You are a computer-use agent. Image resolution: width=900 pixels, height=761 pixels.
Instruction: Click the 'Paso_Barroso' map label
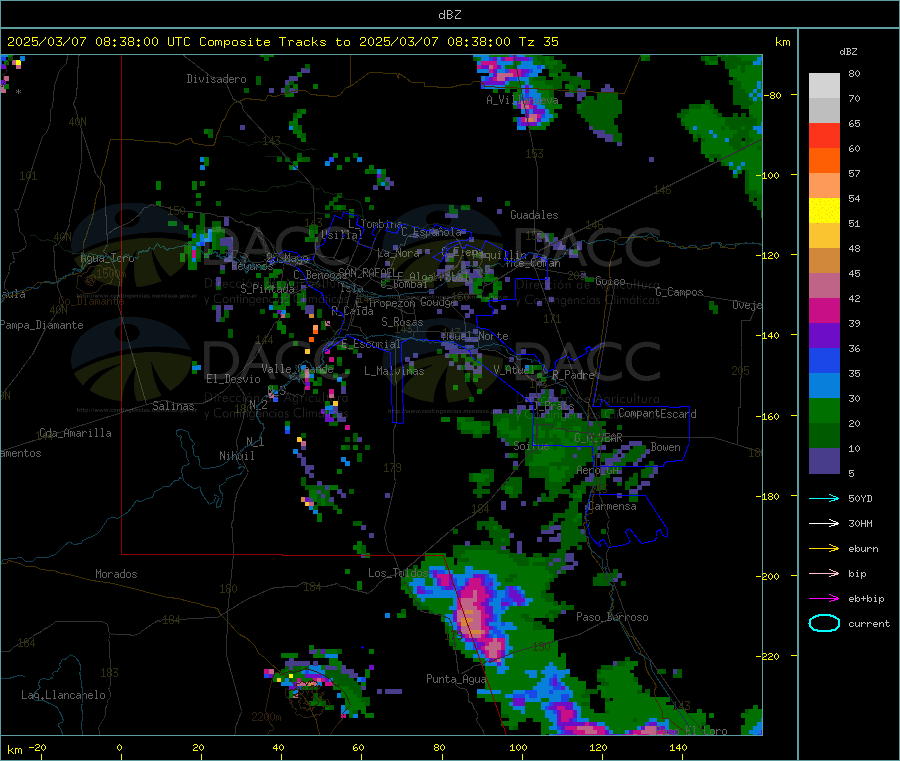612,617
